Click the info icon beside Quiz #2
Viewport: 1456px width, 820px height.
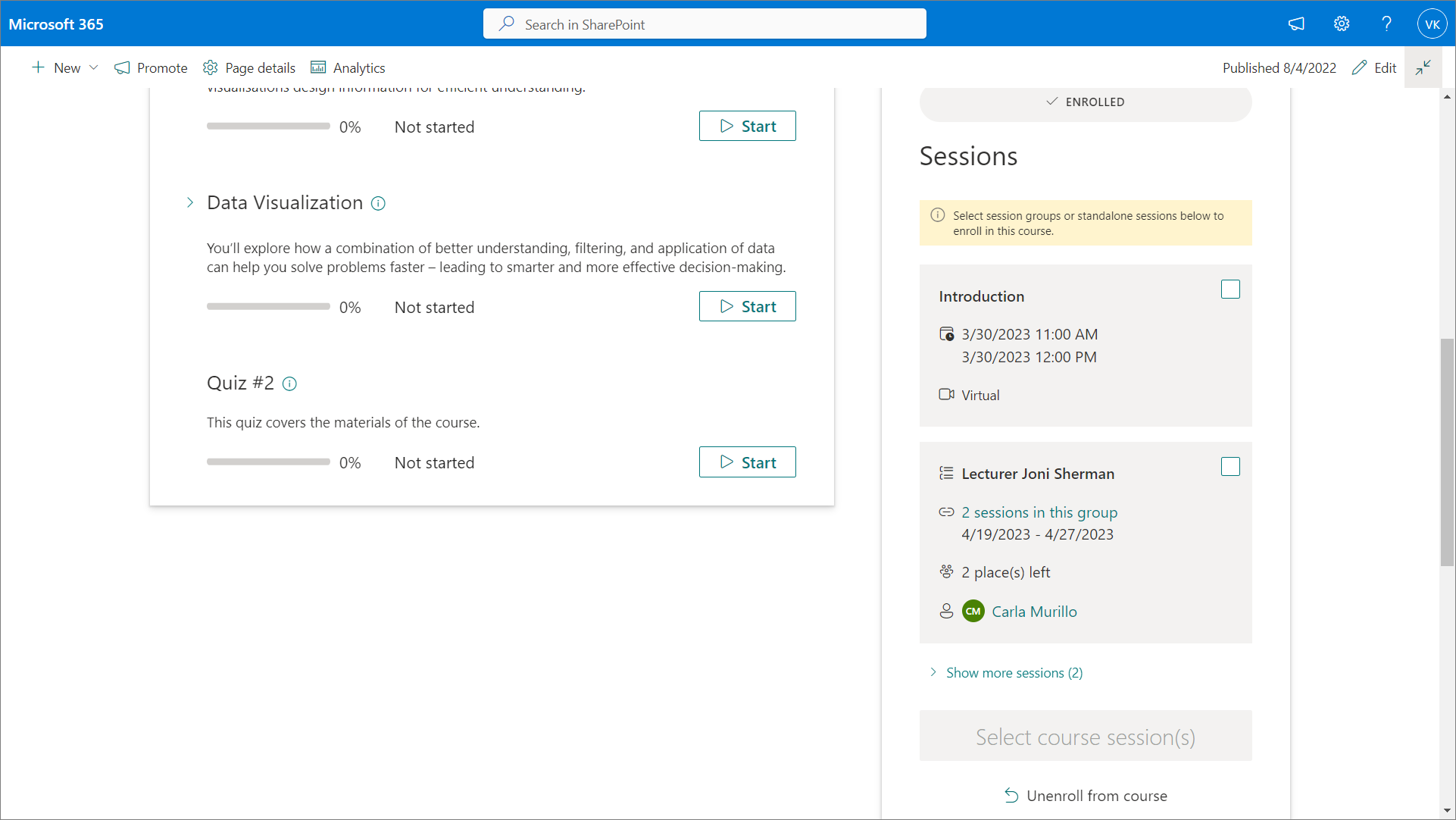pos(289,383)
